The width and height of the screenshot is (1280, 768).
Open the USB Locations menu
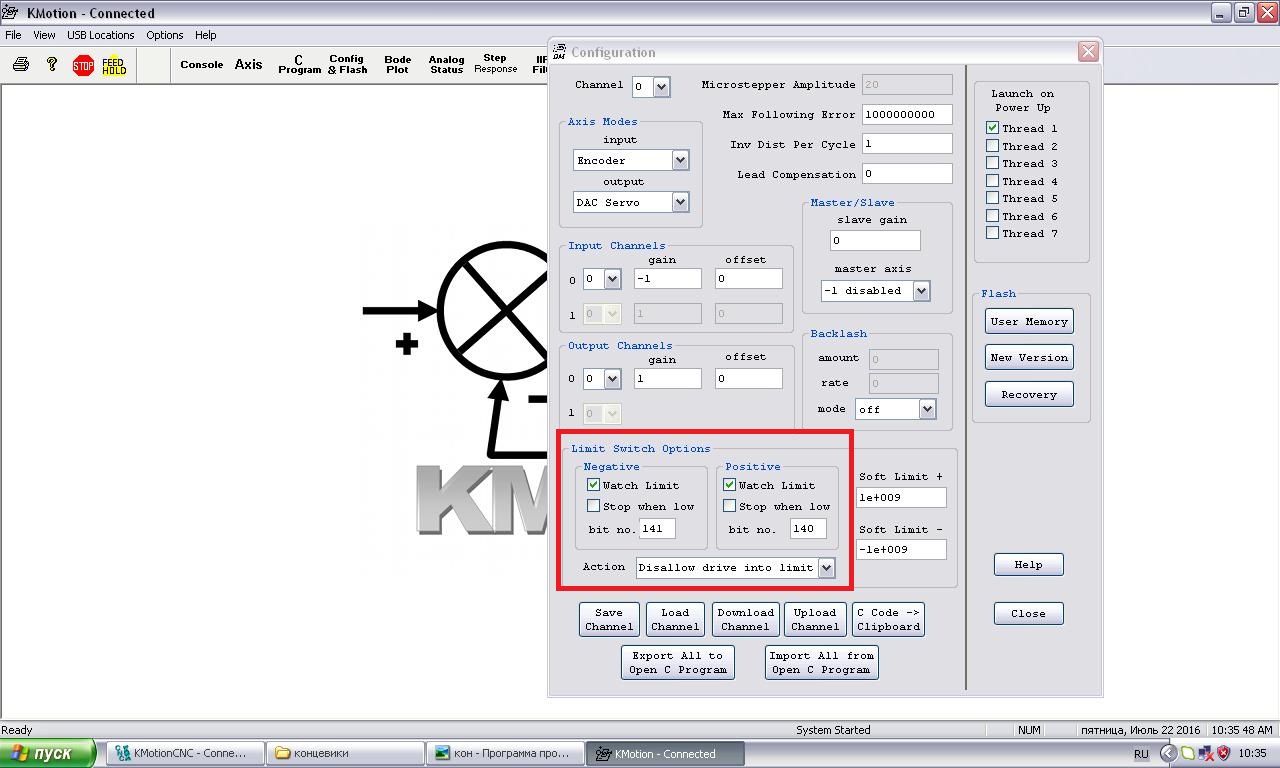pos(100,35)
